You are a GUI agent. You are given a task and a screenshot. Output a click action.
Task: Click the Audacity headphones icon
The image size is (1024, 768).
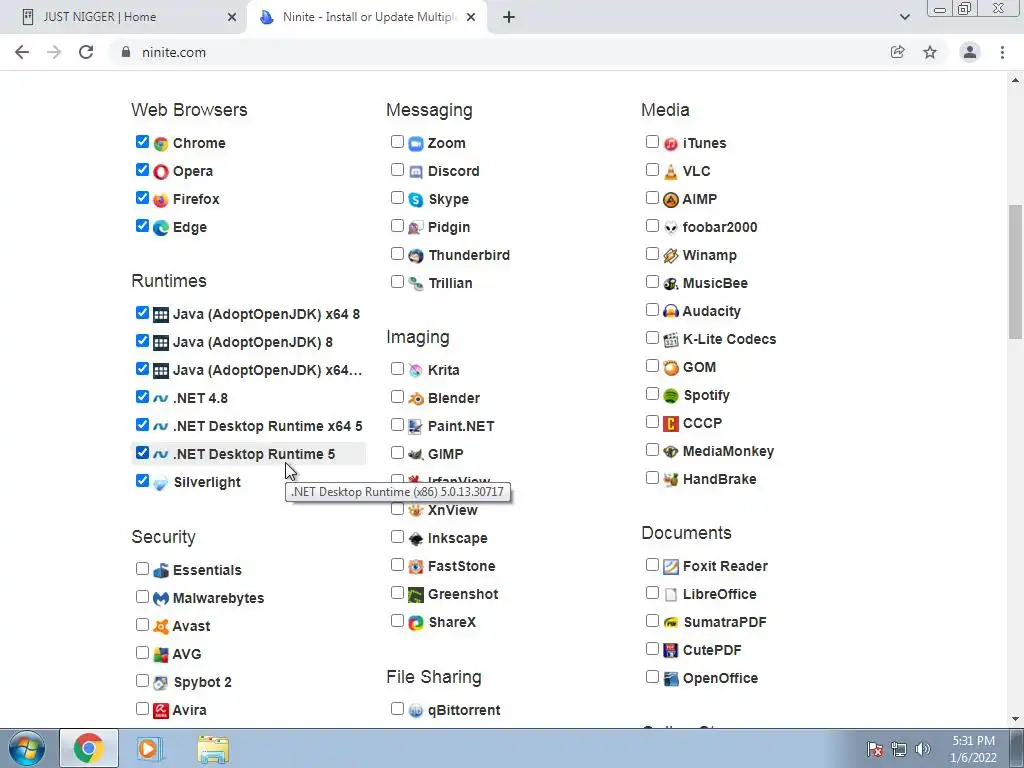(671, 311)
